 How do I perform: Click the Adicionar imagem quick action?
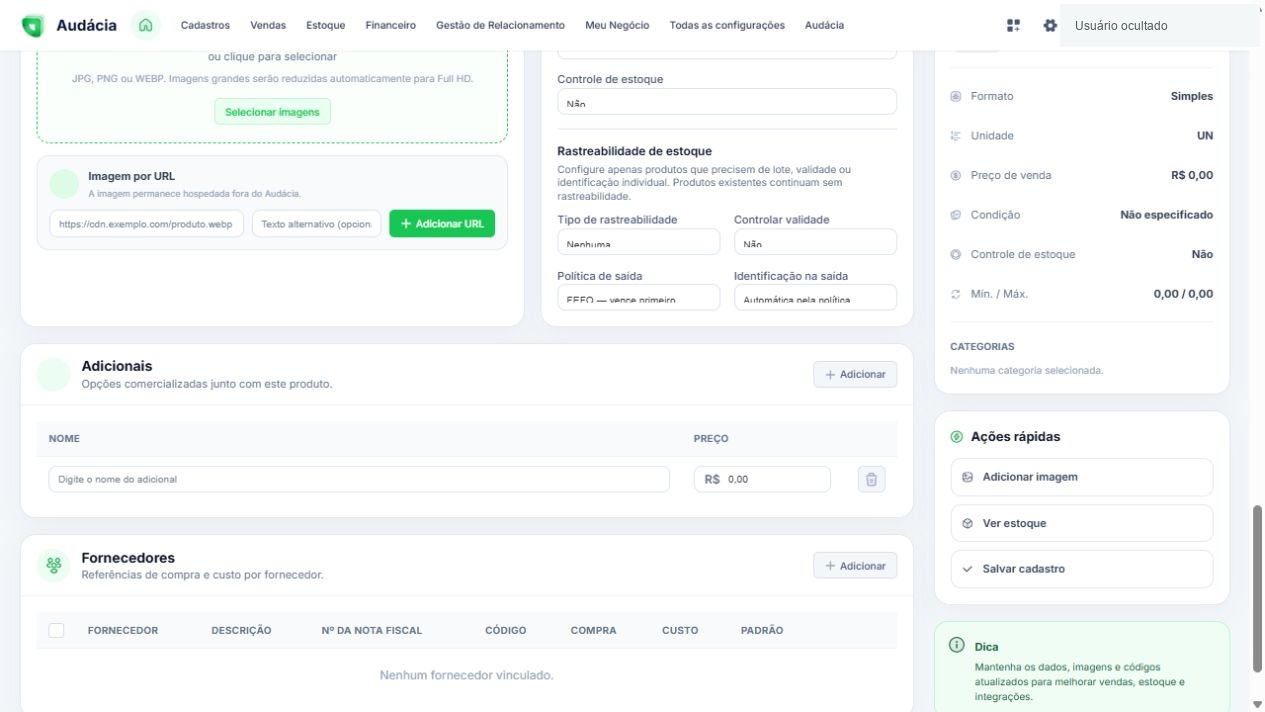tap(1082, 477)
